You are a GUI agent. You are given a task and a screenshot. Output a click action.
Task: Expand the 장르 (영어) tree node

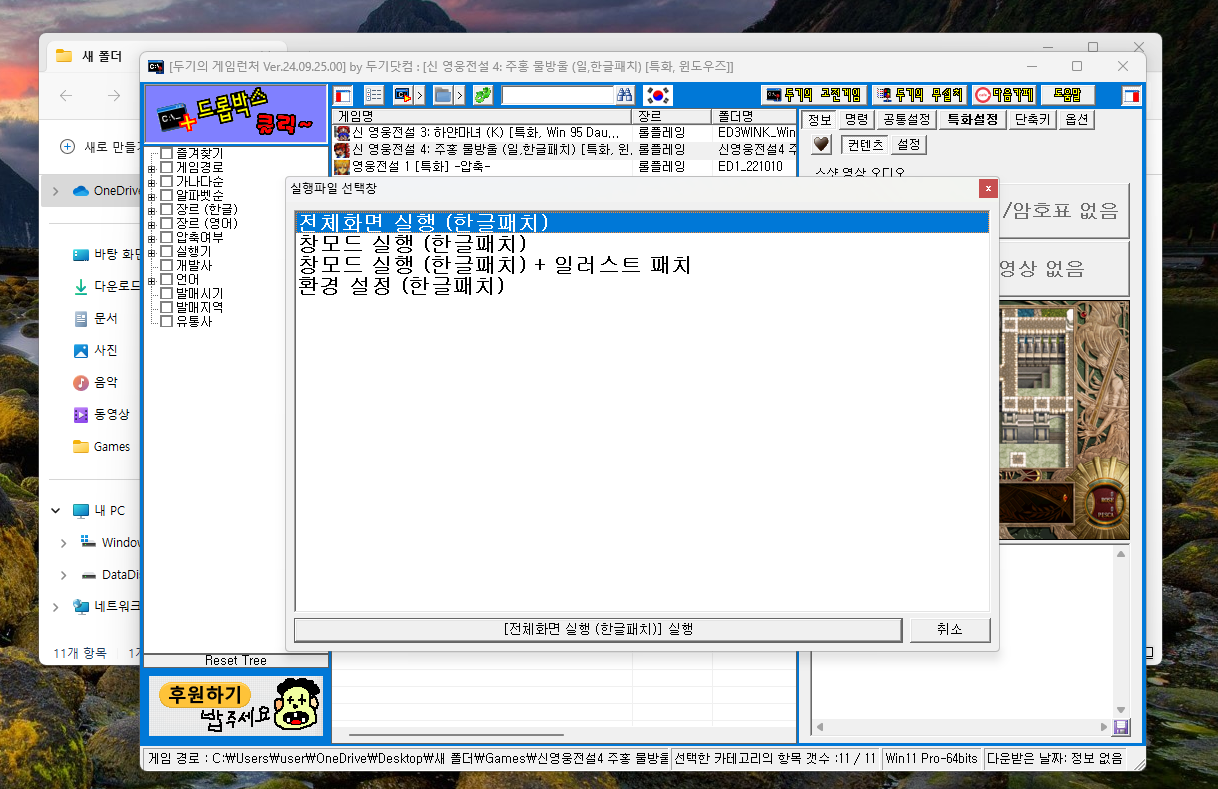152,224
